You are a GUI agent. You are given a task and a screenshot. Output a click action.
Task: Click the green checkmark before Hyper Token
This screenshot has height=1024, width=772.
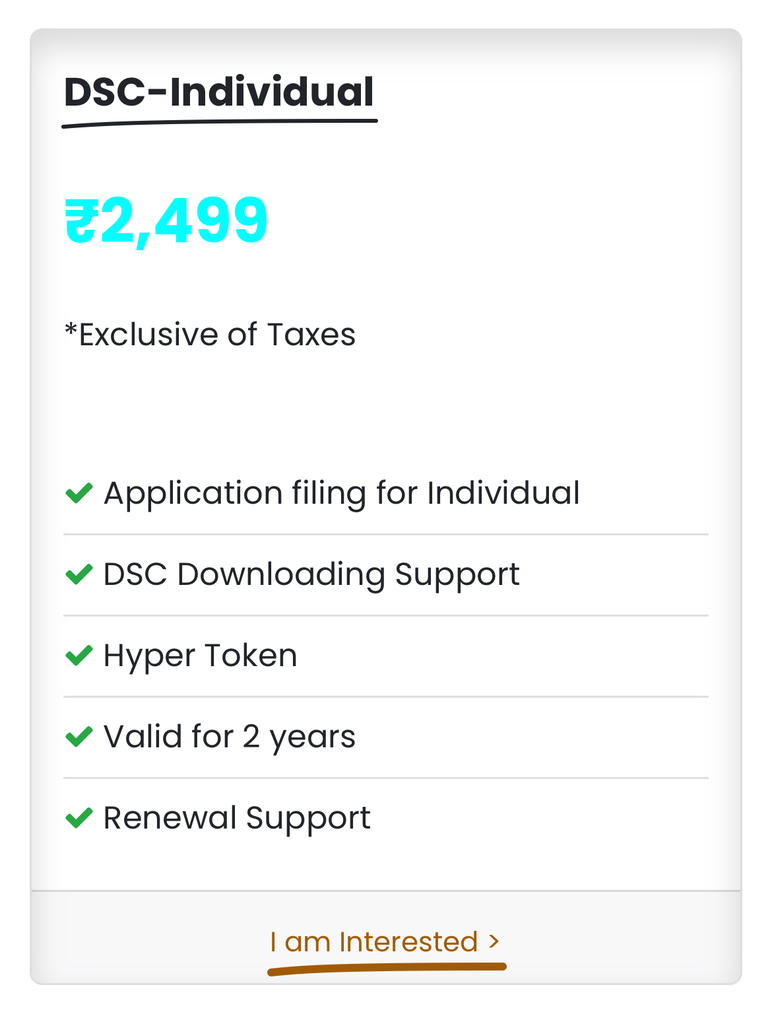[78, 655]
